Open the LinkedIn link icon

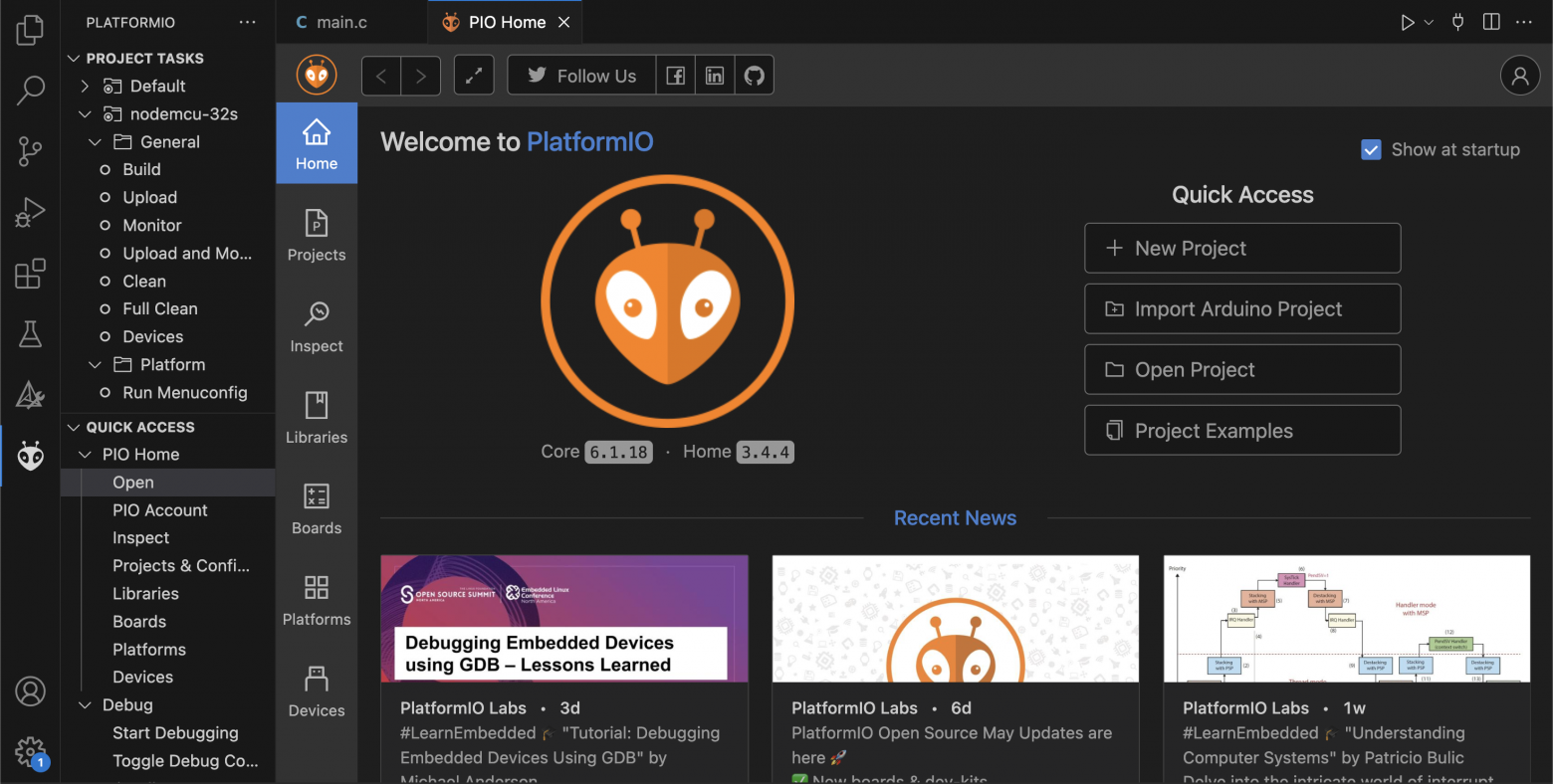(x=715, y=76)
